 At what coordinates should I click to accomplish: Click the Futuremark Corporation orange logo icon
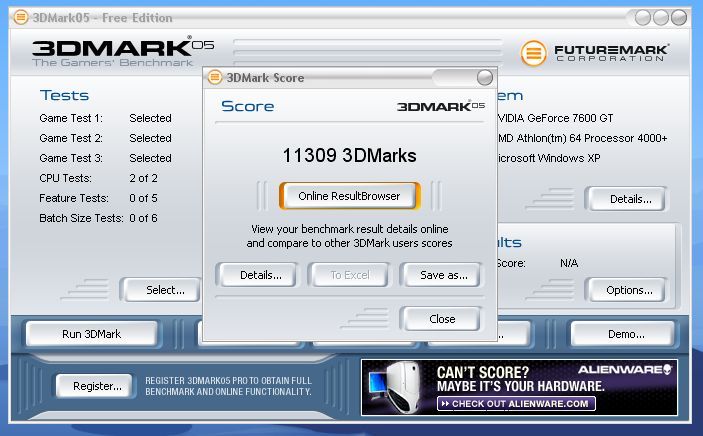(533, 53)
